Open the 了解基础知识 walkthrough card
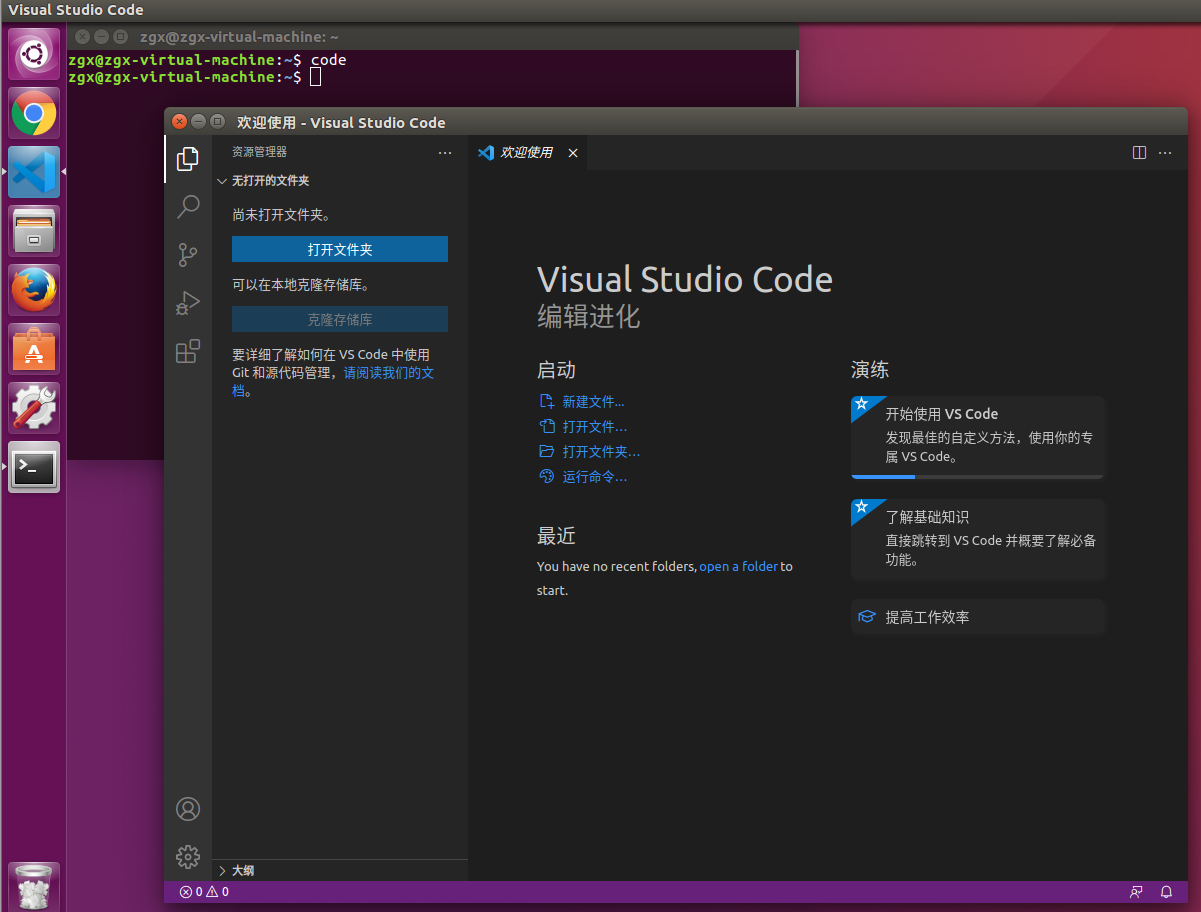The width and height of the screenshot is (1201, 912). coord(978,540)
